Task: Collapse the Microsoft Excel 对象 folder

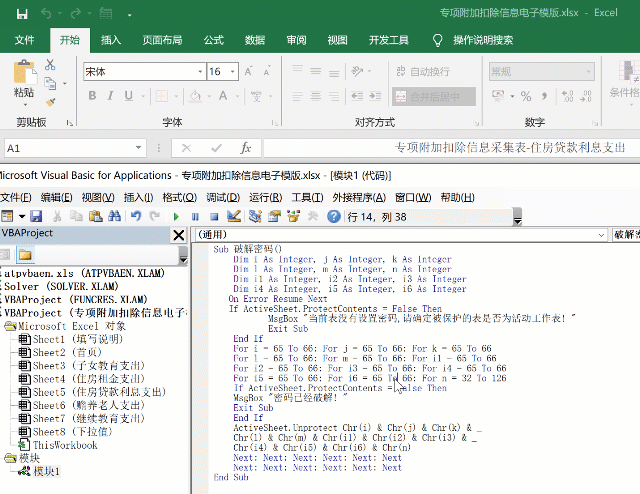Action: pos(10,326)
